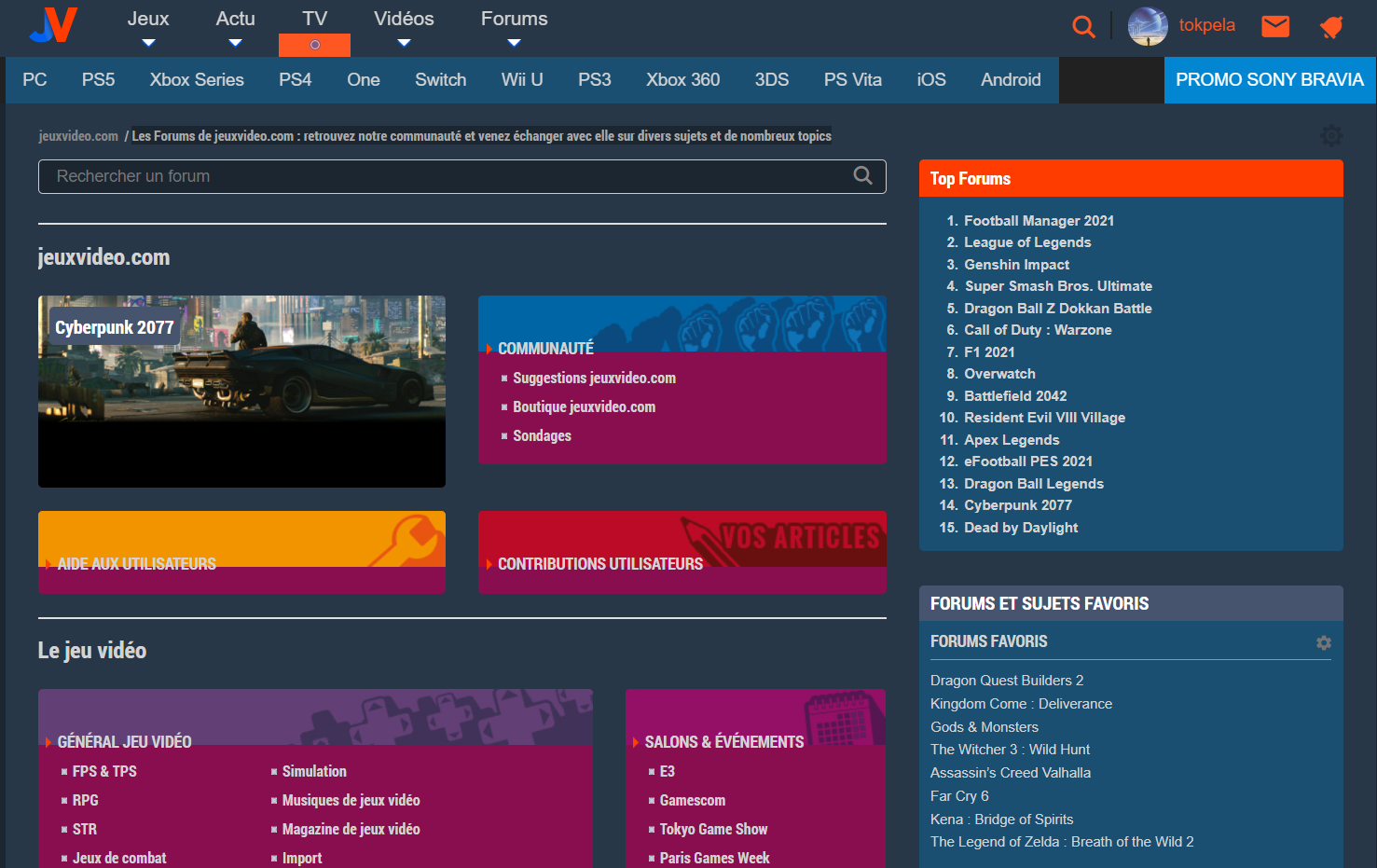Open Suggestions jeuxvideo.com forum

594,378
